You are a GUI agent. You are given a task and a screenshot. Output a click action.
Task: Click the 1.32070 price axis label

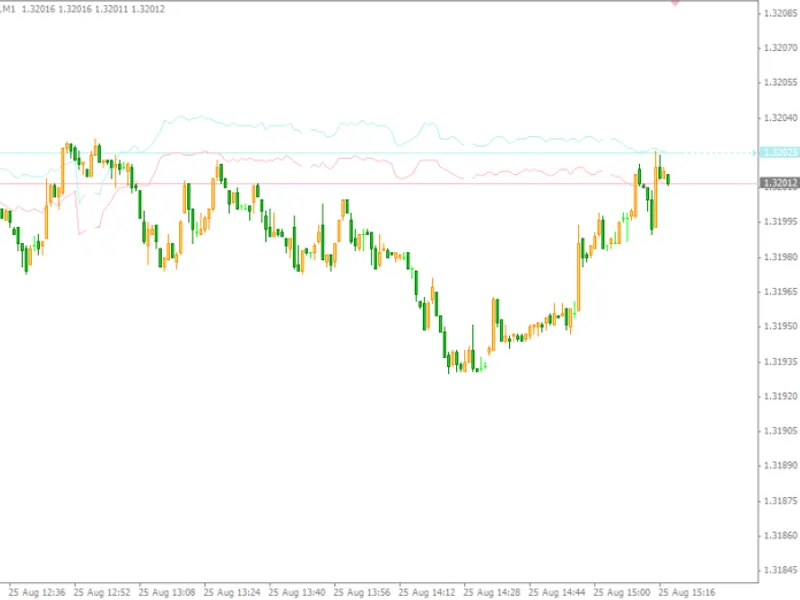point(781,48)
